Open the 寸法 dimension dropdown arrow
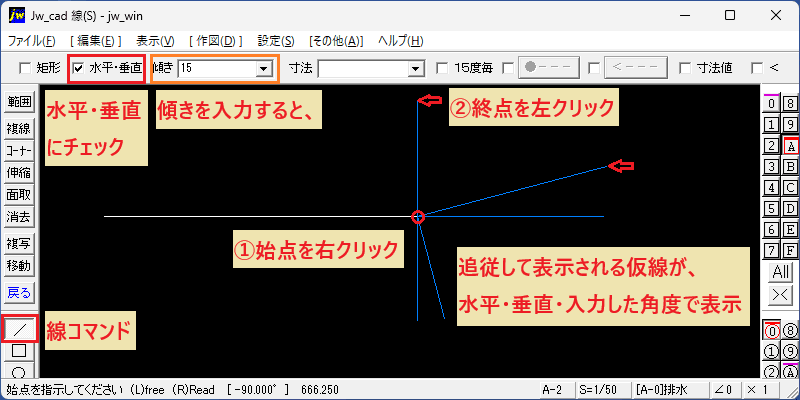Image resolution: width=800 pixels, height=400 pixels. coord(416,68)
